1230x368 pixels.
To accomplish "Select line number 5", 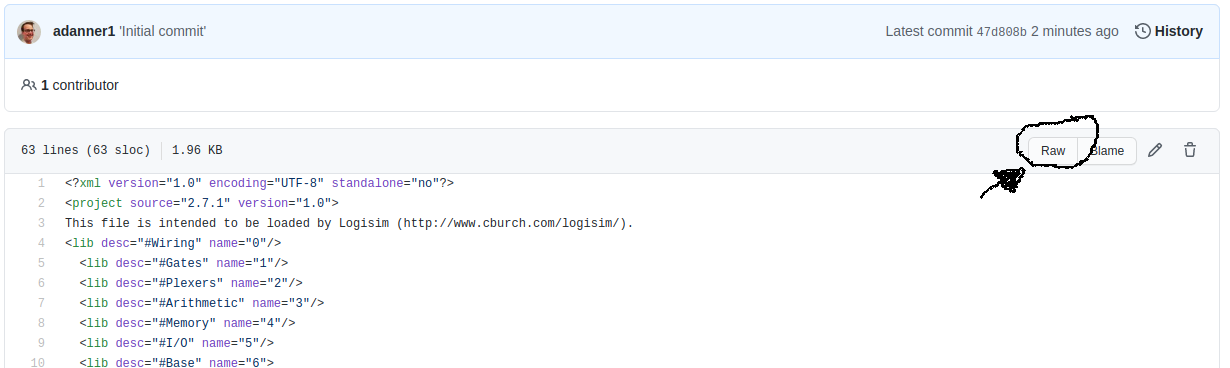I will point(41,263).
